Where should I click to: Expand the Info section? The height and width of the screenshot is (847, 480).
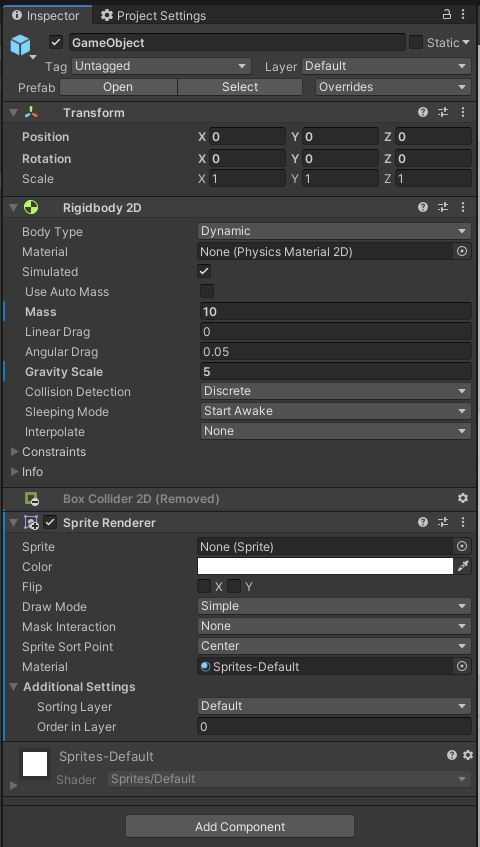(15, 471)
